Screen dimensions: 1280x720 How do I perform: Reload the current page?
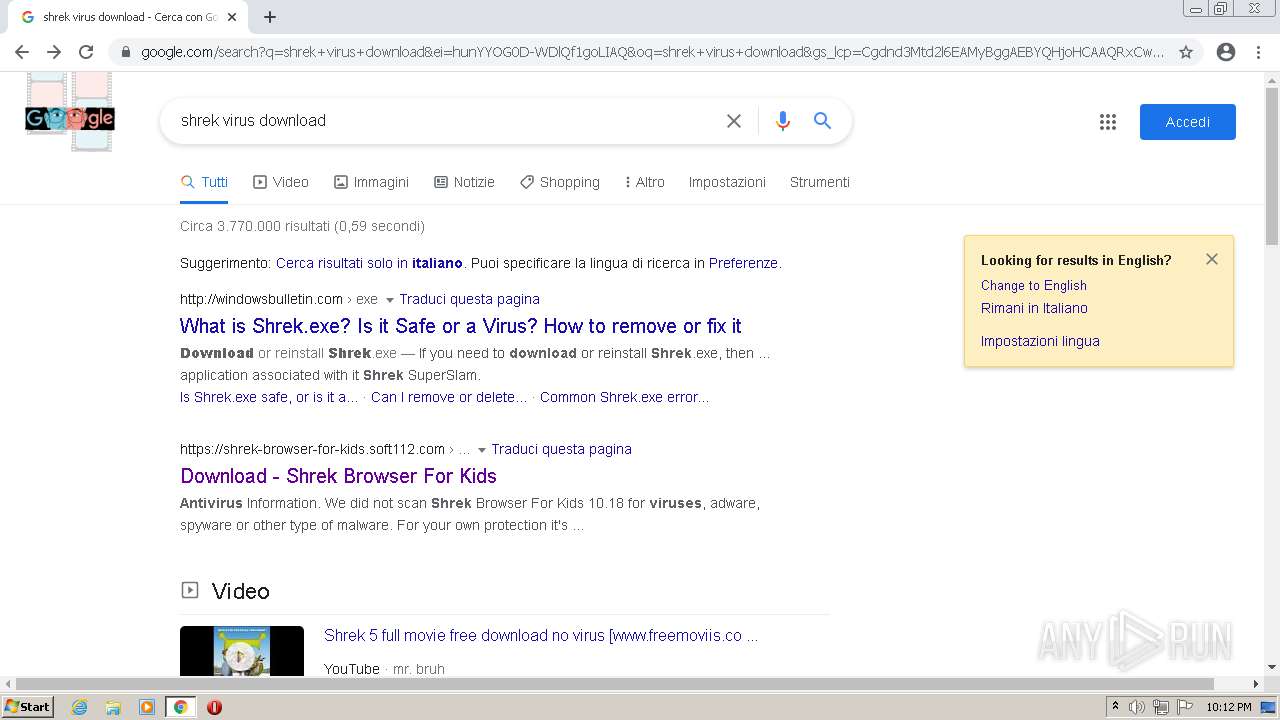point(86,52)
